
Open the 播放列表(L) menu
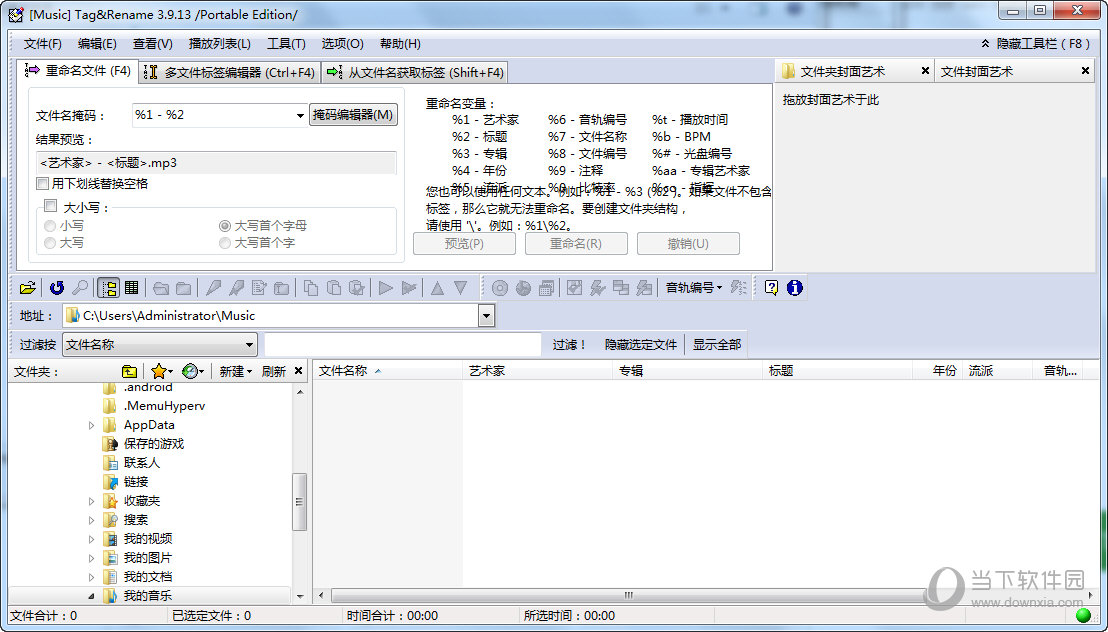click(x=220, y=44)
